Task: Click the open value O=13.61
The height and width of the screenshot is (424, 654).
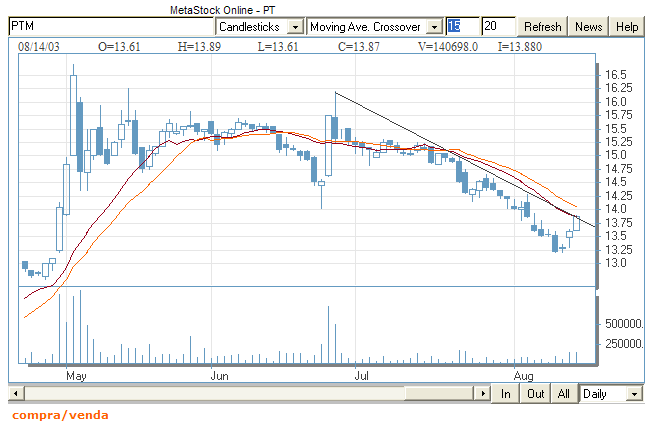Action: point(119,47)
